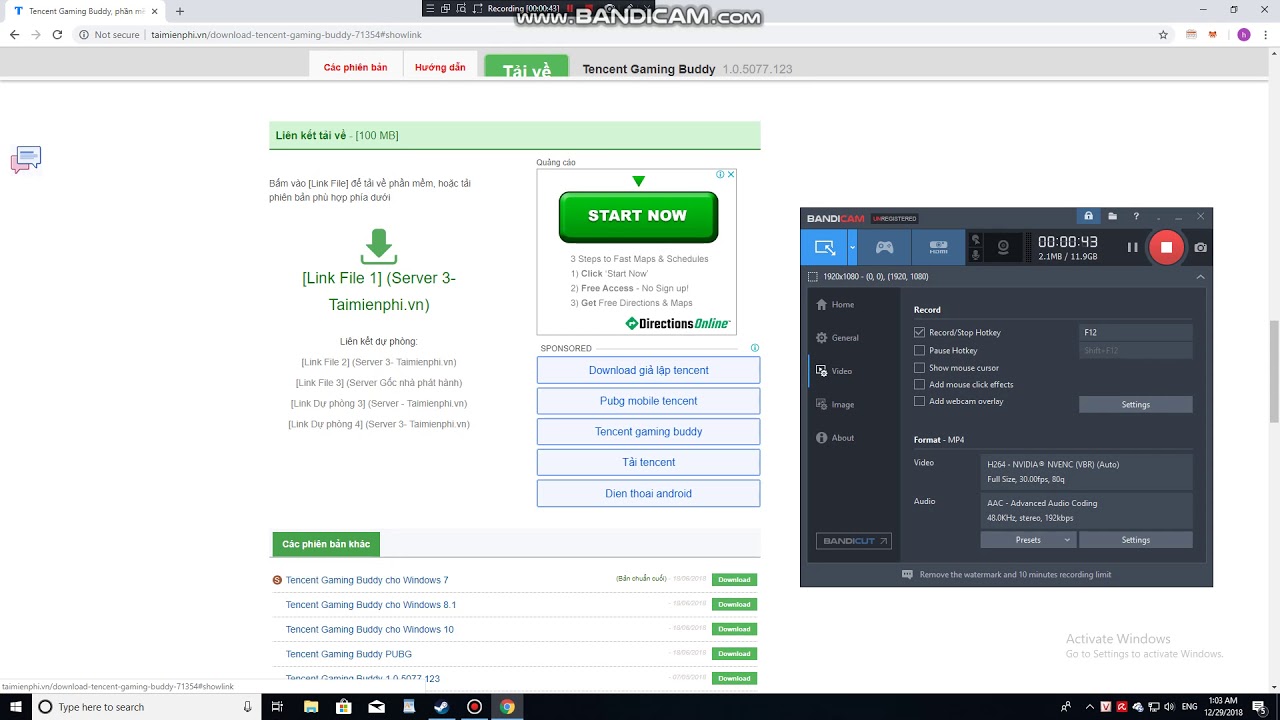Screen dimensions: 1280x720
Task: Click the F12 hotkey field
Action: point(1136,332)
